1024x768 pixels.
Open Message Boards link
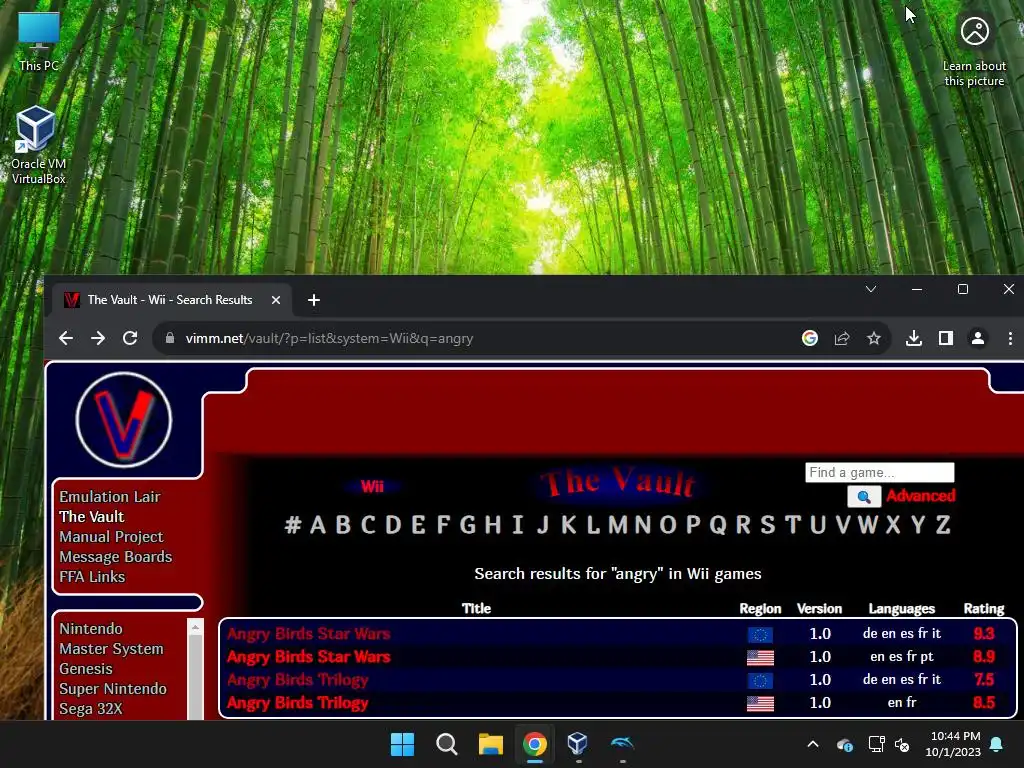coord(116,557)
